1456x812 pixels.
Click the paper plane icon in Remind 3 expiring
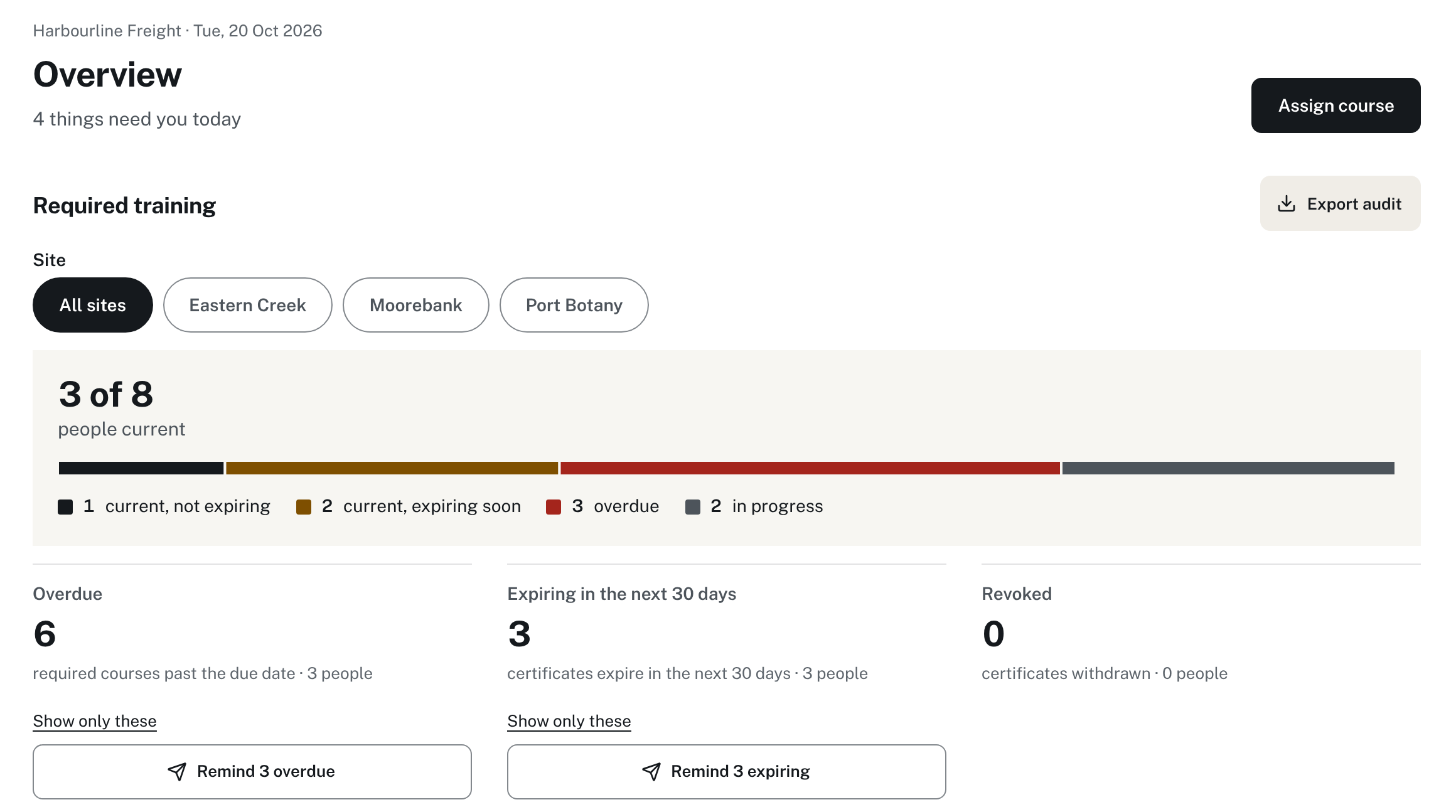(x=651, y=771)
